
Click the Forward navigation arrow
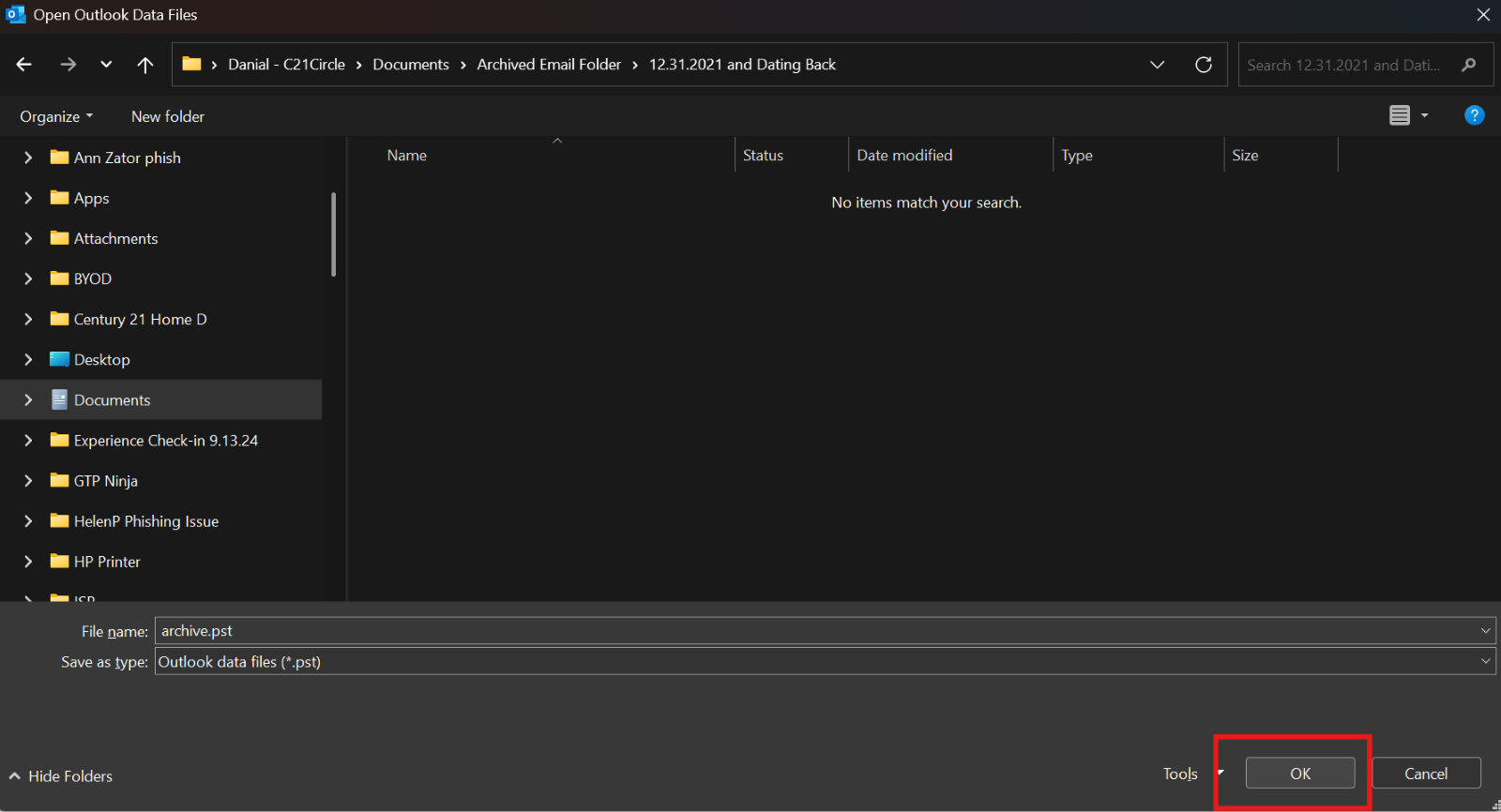[68, 65]
